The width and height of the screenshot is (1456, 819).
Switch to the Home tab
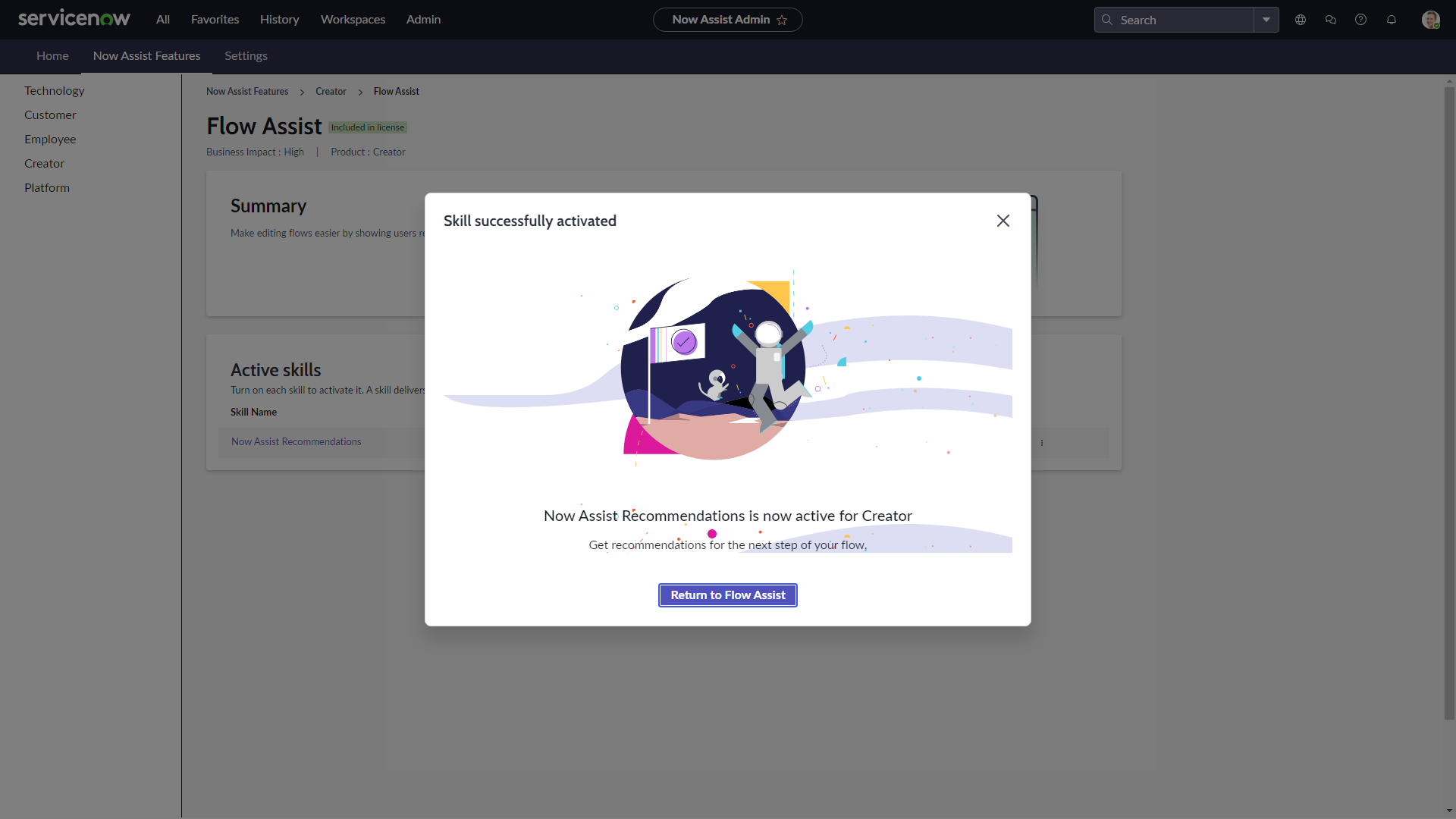tap(52, 55)
